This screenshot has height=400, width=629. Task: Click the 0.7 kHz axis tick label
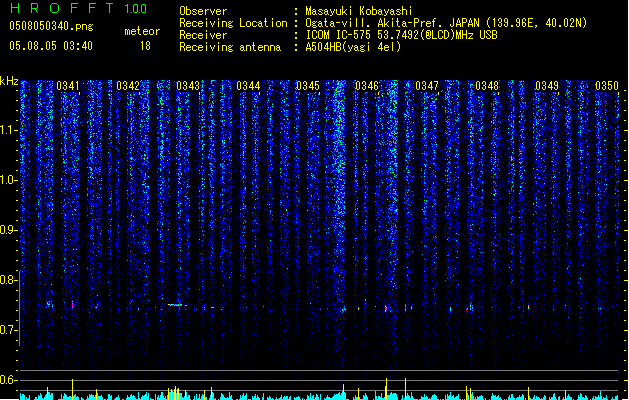8,330
